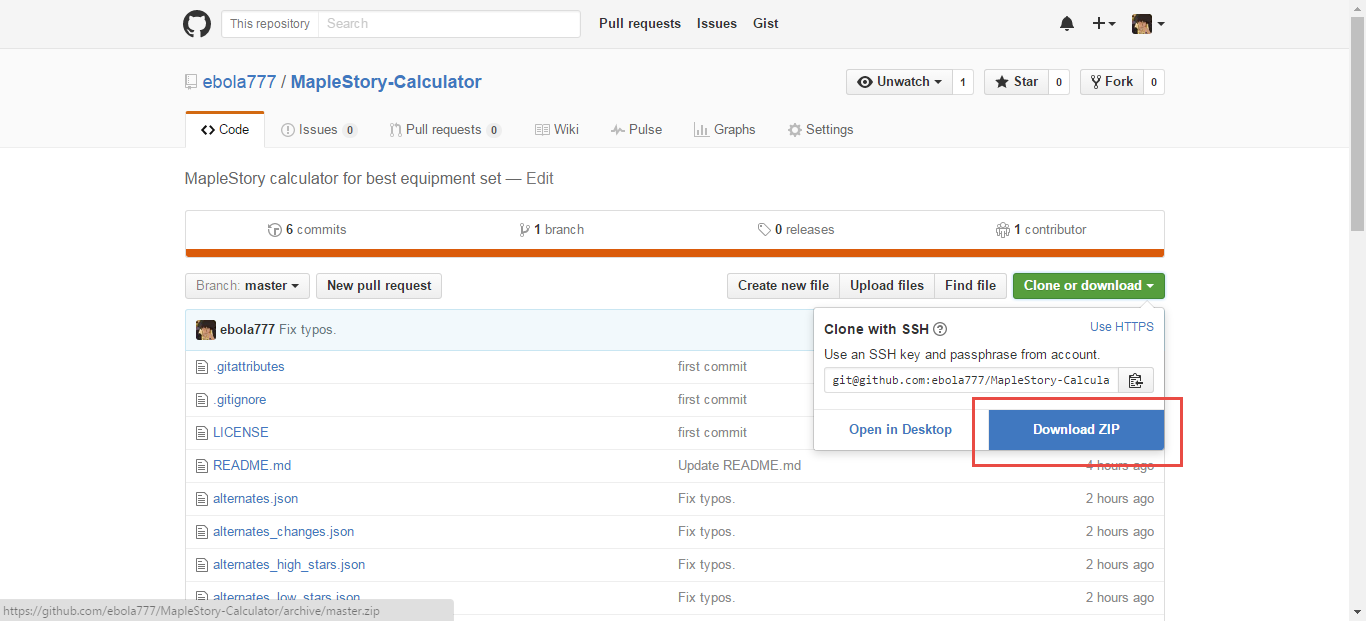Open the user avatar menu

coord(1148,24)
